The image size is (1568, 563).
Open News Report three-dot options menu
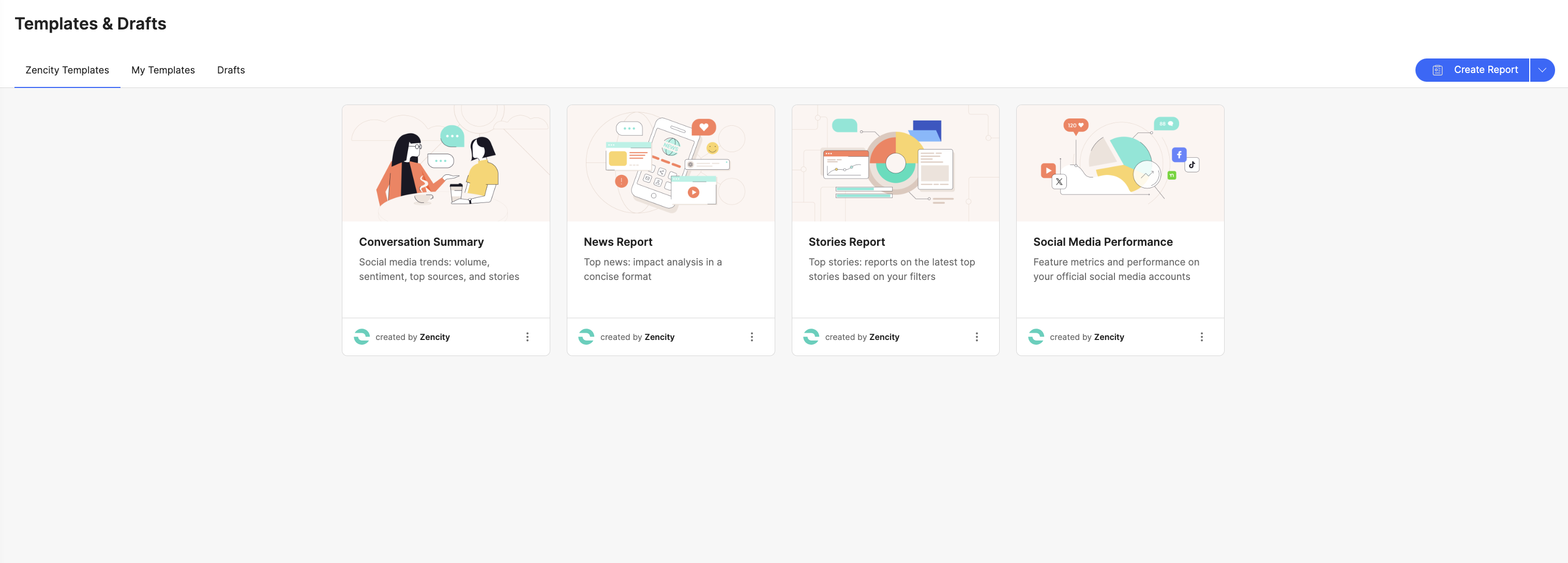752,337
